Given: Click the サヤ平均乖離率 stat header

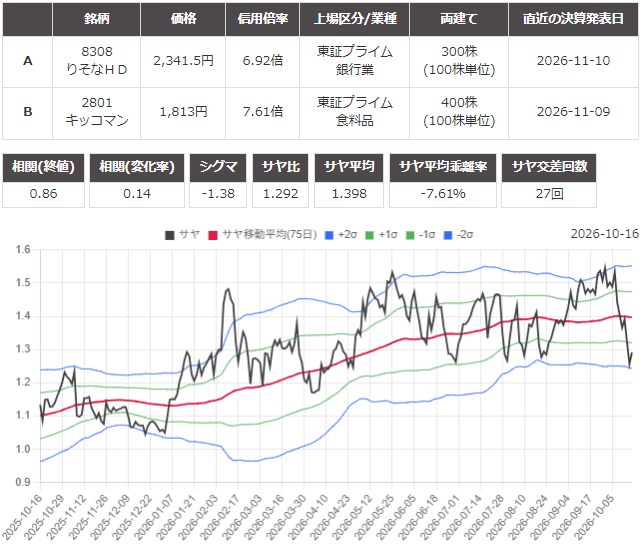Looking at the screenshot, I should 443,167.
